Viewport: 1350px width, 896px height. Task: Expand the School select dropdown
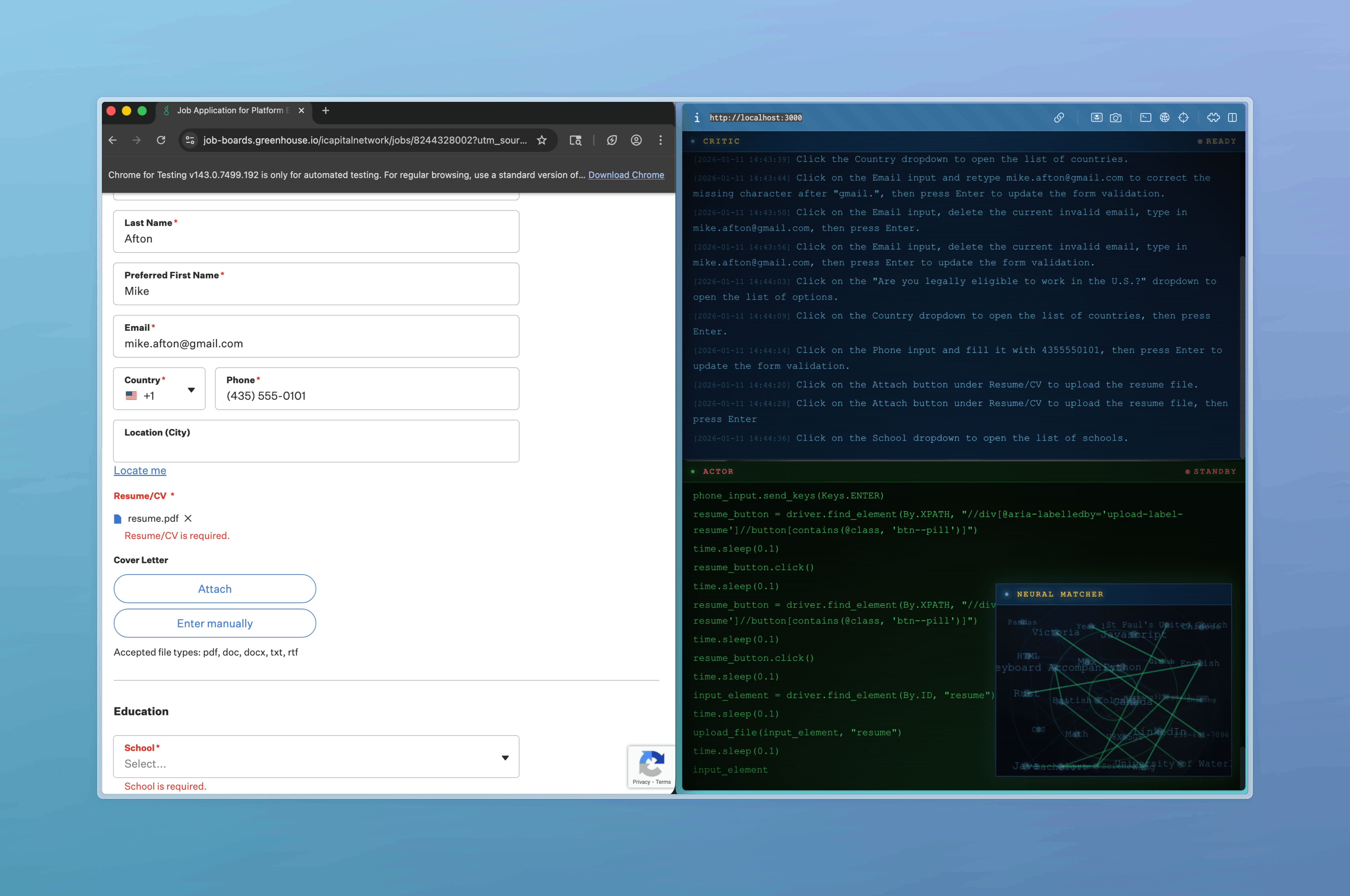(x=315, y=756)
